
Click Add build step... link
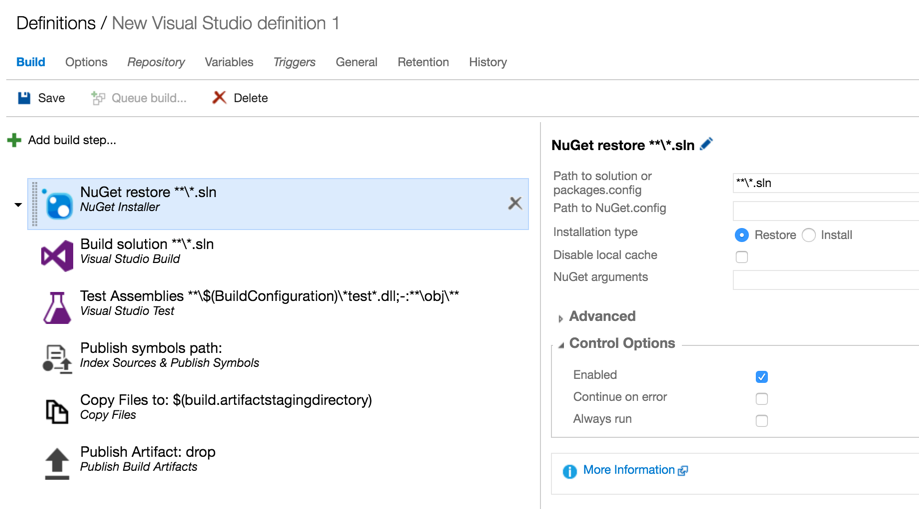click(x=72, y=140)
